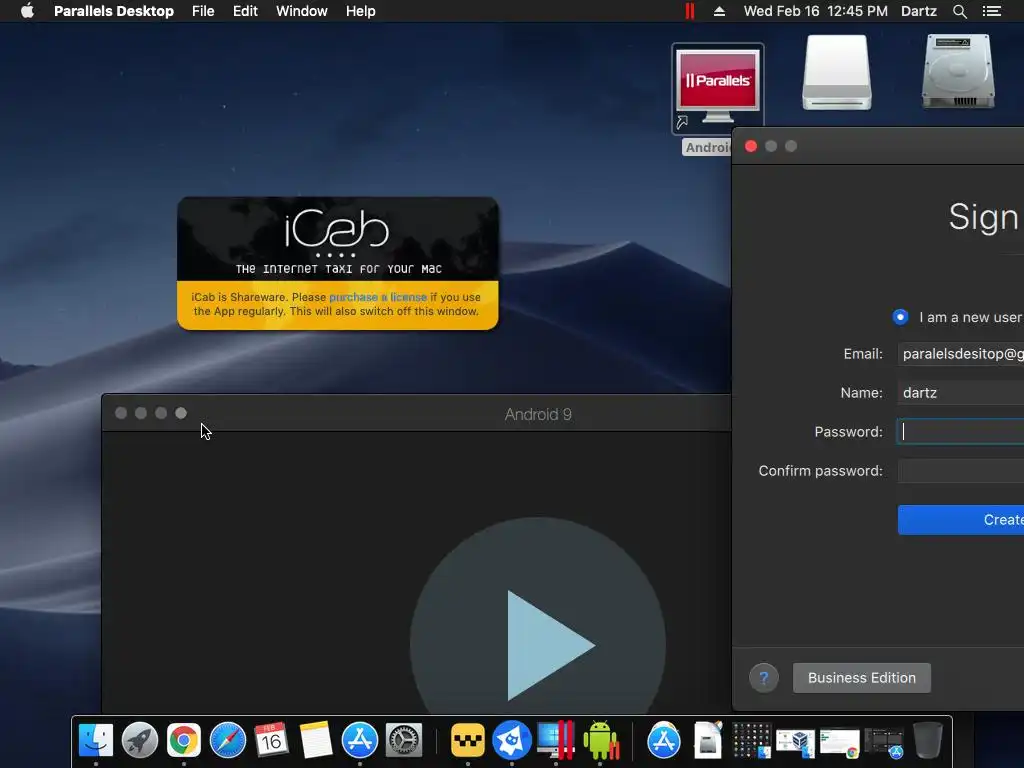Open App Store icon beside Notes
The width and height of the screenshot is (1024, 768).
coord(360,740)
